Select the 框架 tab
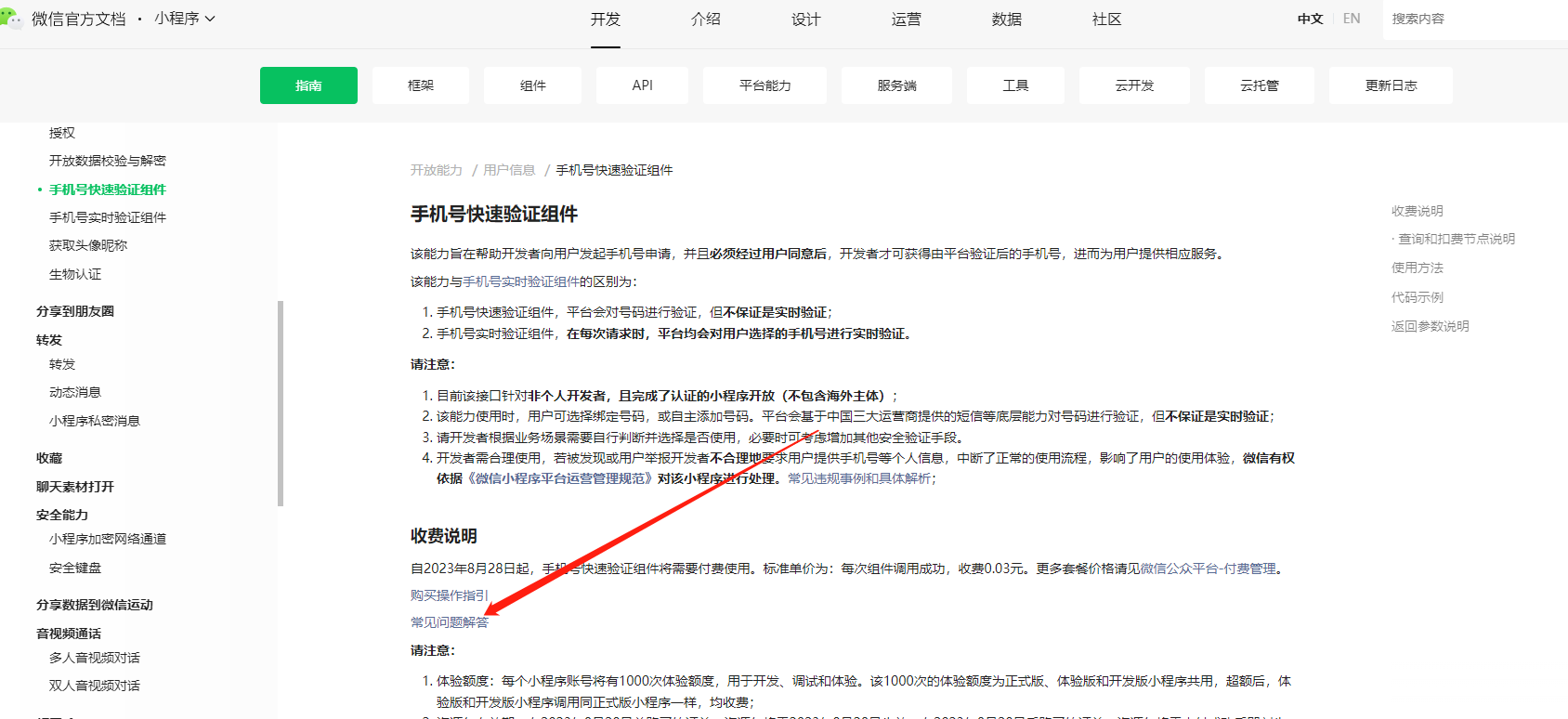 point(421,85)
